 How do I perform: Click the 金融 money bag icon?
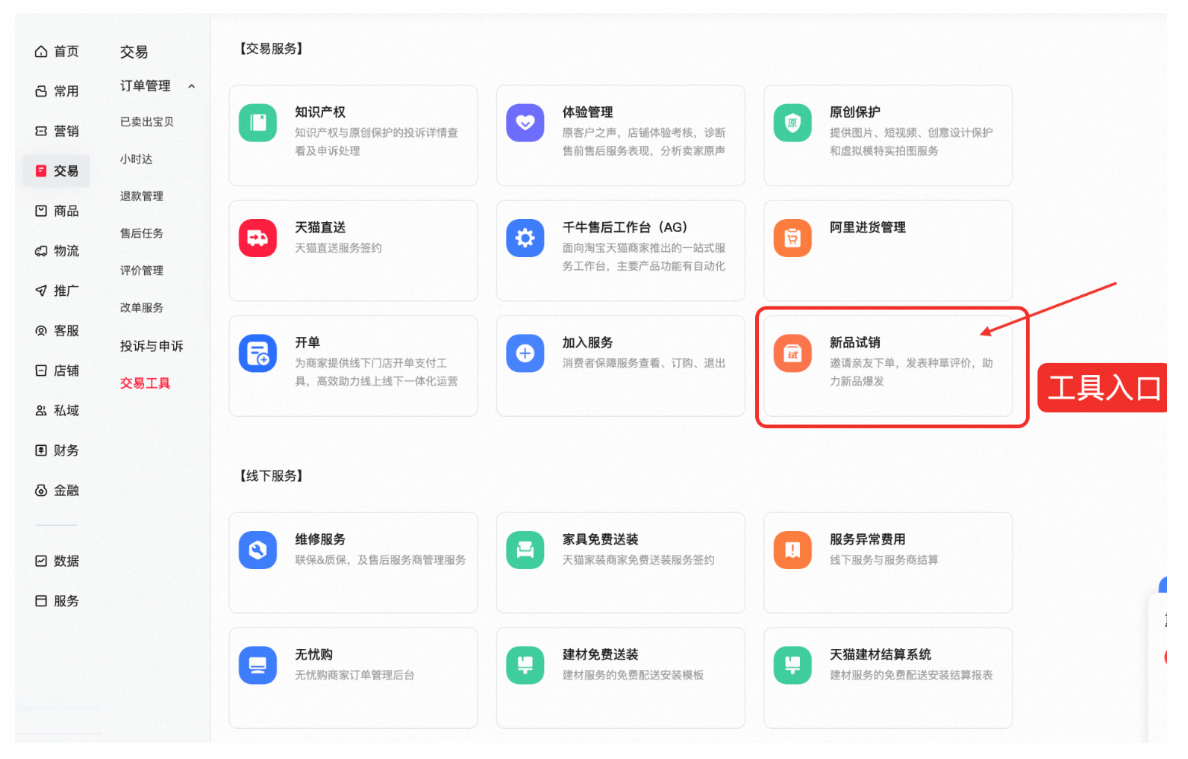pyautogui.click(x=41, y=490)
